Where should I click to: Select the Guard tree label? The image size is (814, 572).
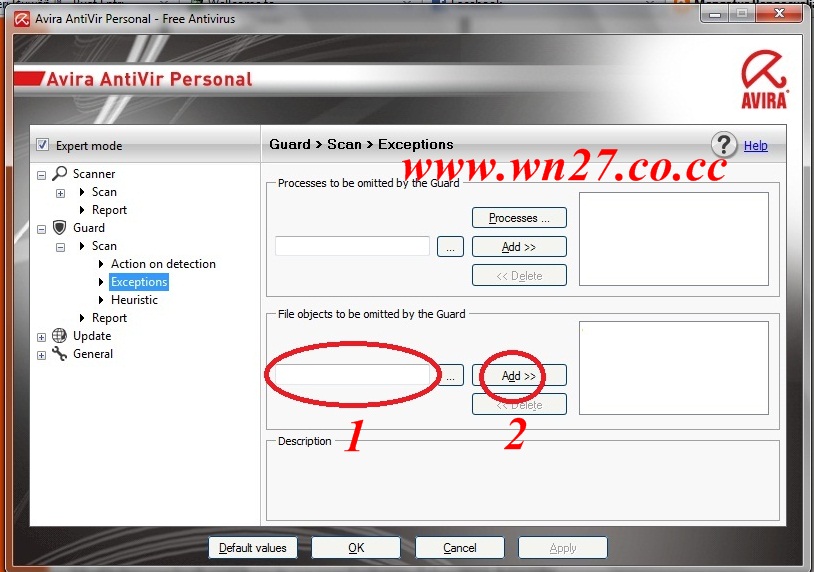coord(89,227)
